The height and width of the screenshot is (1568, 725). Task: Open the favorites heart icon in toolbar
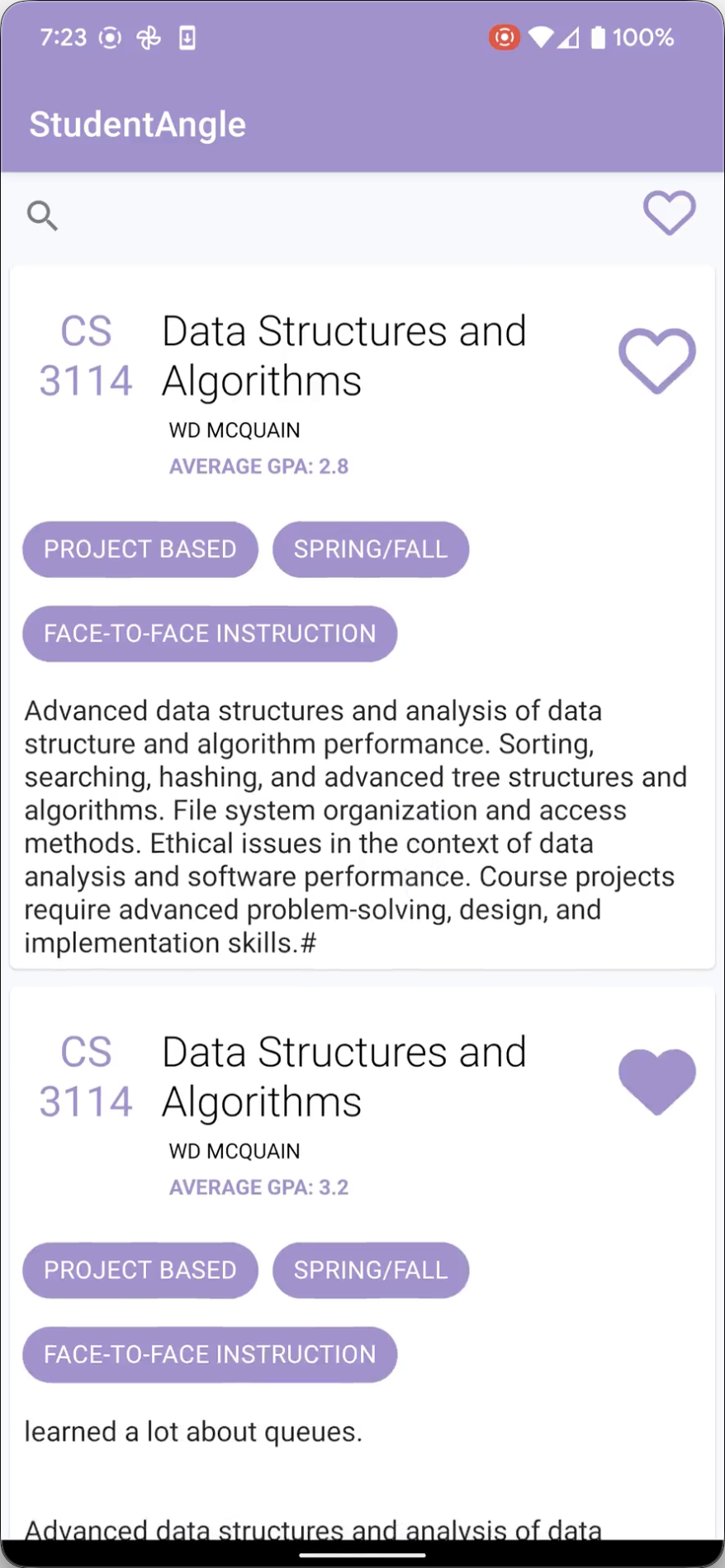(669, 213)
